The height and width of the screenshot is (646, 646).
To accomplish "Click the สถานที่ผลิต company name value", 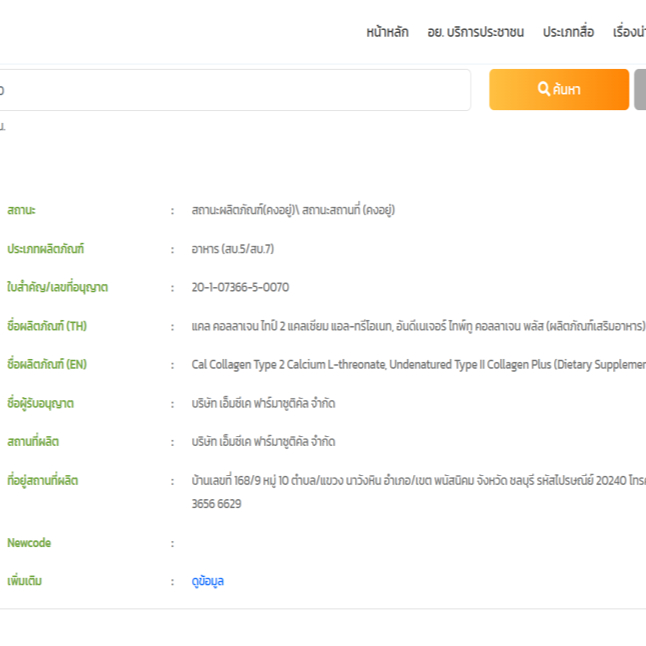I will (x=263, y=442).
